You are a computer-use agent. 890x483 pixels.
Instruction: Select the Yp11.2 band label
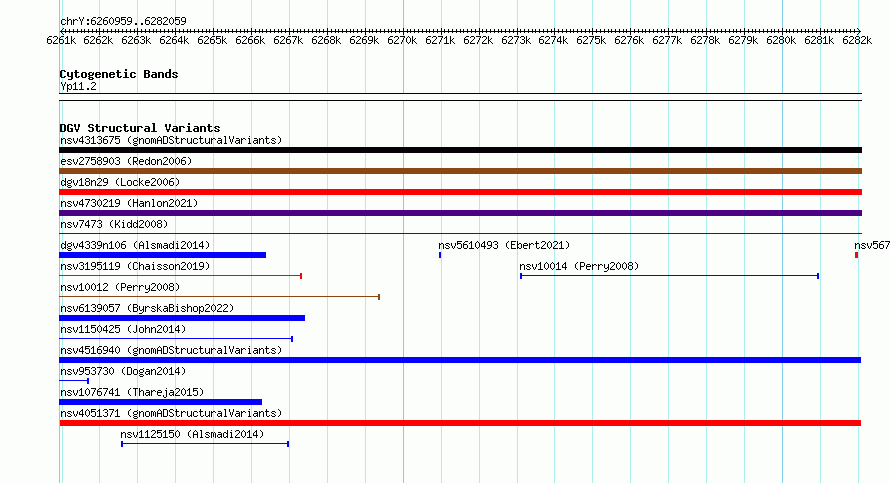tap(78, 86)
